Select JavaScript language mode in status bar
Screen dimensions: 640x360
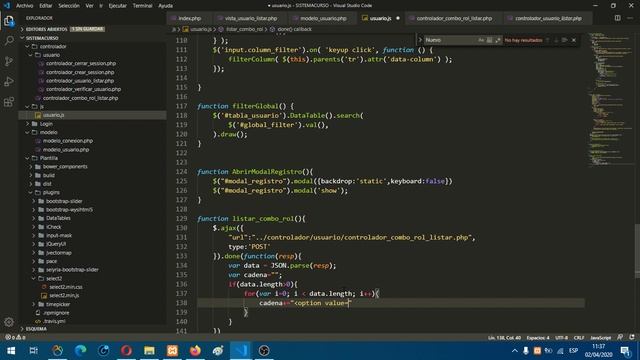600,338
